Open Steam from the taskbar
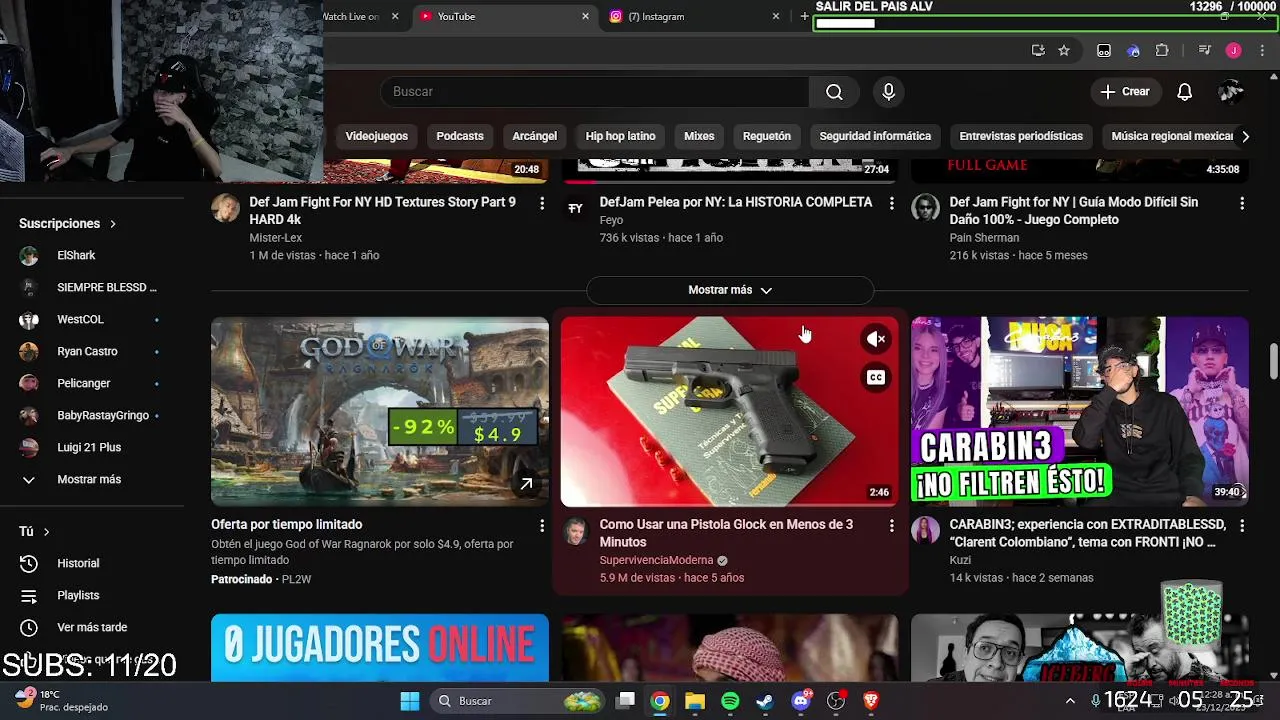 click(765, 701)
